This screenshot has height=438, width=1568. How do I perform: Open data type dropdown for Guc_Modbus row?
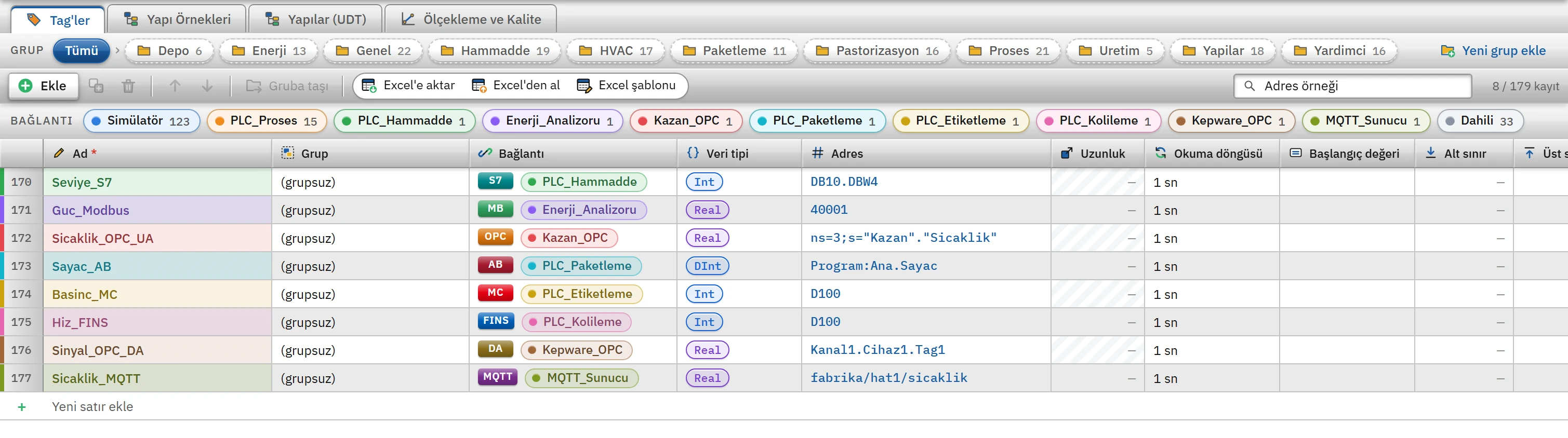(x=707, y=210)
